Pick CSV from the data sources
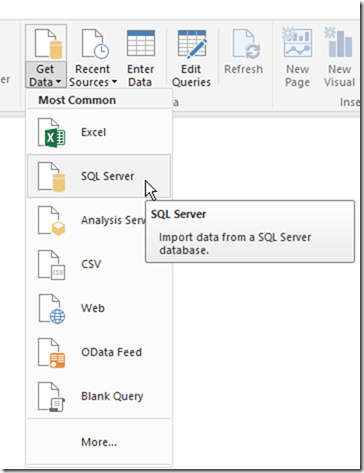 coord(99,264)
